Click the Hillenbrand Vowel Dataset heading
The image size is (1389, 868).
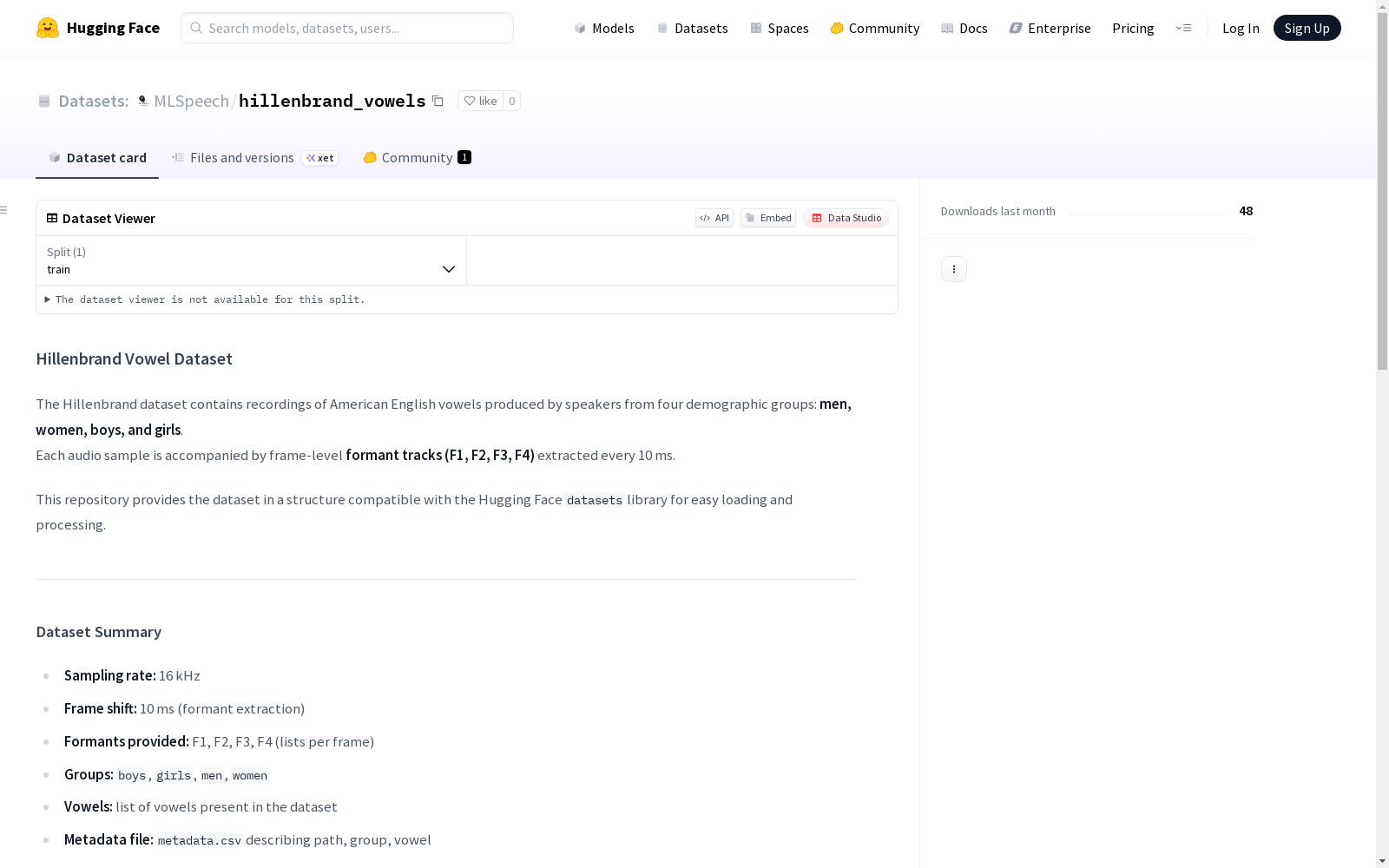coord(134,358)
